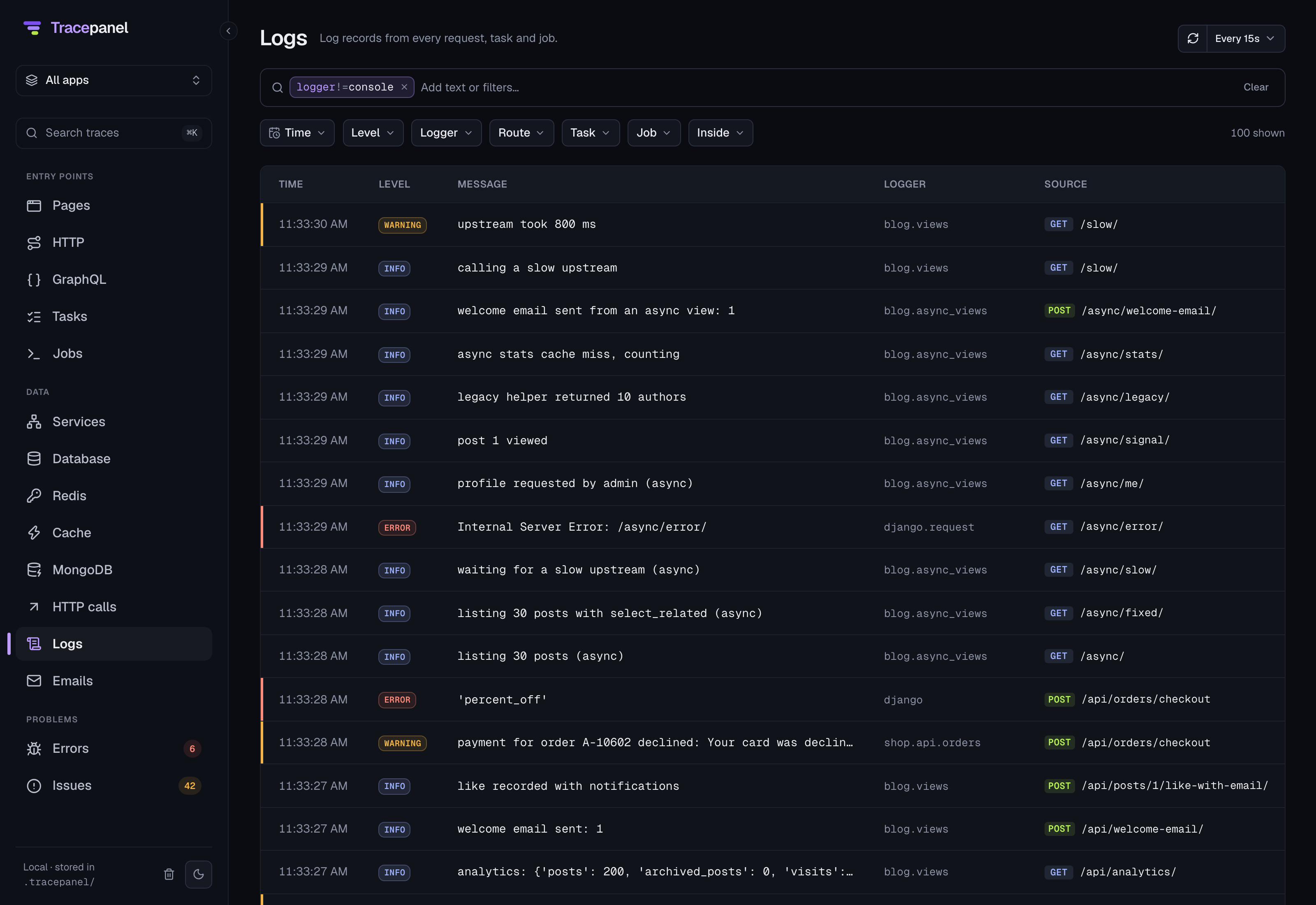1316x905 pixels.
Task: Focus the Search traces field
Action: (x=114, y=133)
